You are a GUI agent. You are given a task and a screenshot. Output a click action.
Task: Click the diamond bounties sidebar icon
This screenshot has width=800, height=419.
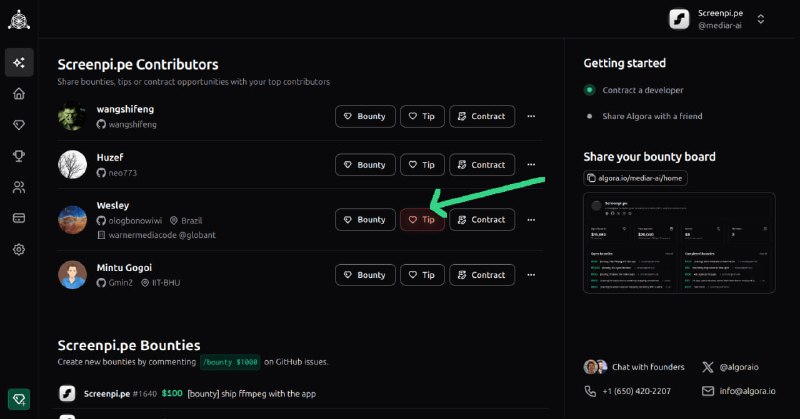coord(18,125)
